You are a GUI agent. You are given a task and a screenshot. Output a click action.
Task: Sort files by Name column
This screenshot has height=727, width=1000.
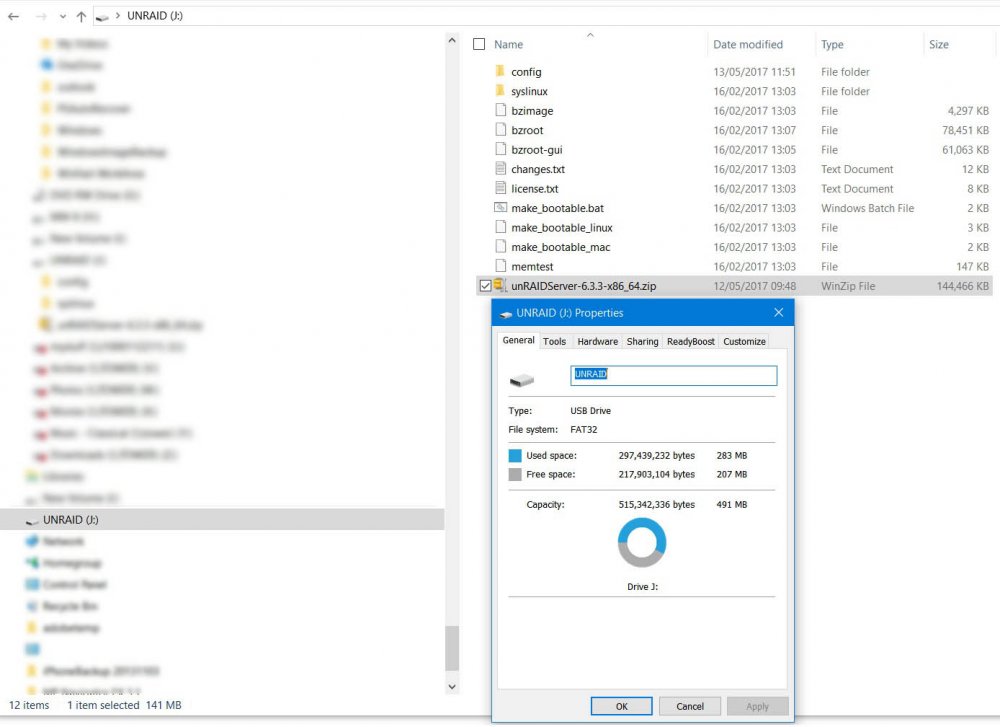[508, 45]
